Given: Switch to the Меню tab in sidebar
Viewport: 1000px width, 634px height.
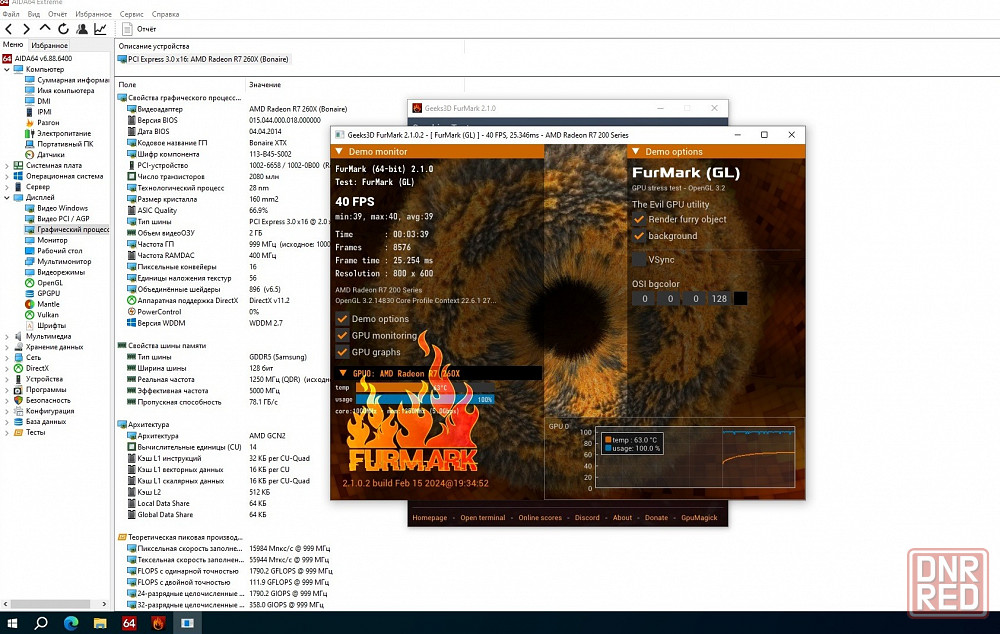Looking at the screenshot, I should (13, 45).
